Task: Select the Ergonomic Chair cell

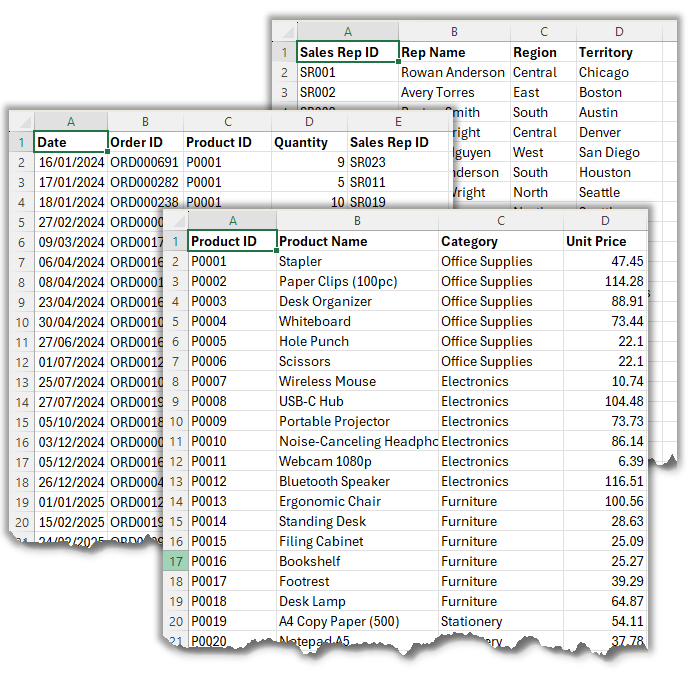Action: (x=358, y=501)
